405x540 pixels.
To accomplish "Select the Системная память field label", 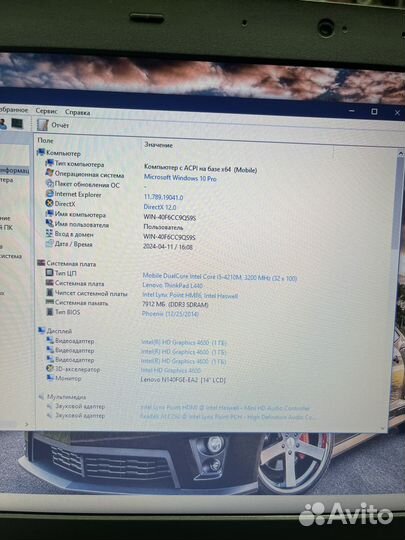I will point(82,303).
